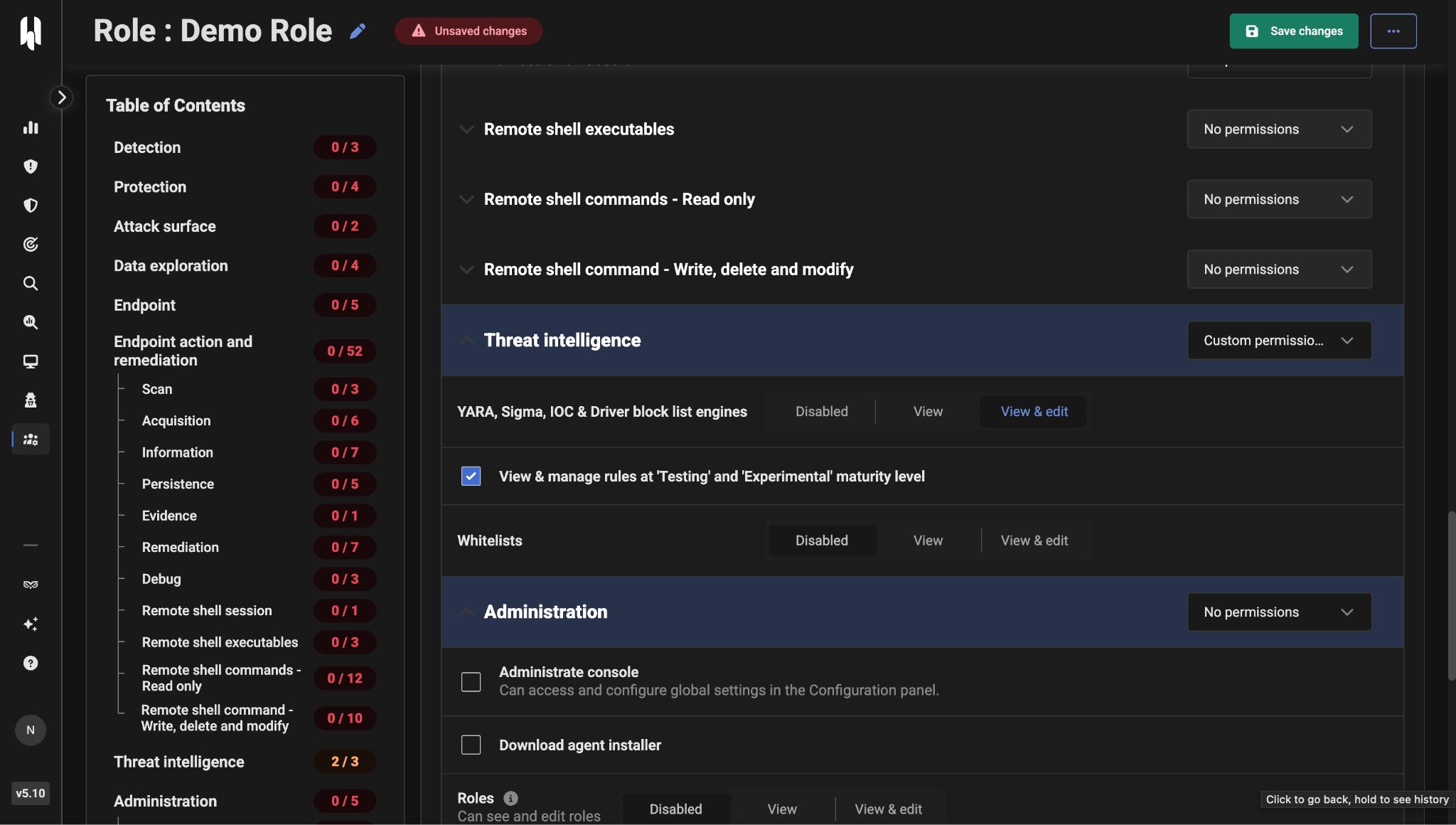
Task: Click the 2 / 3 Threat intelligence counter
Action: pos(345,762)
